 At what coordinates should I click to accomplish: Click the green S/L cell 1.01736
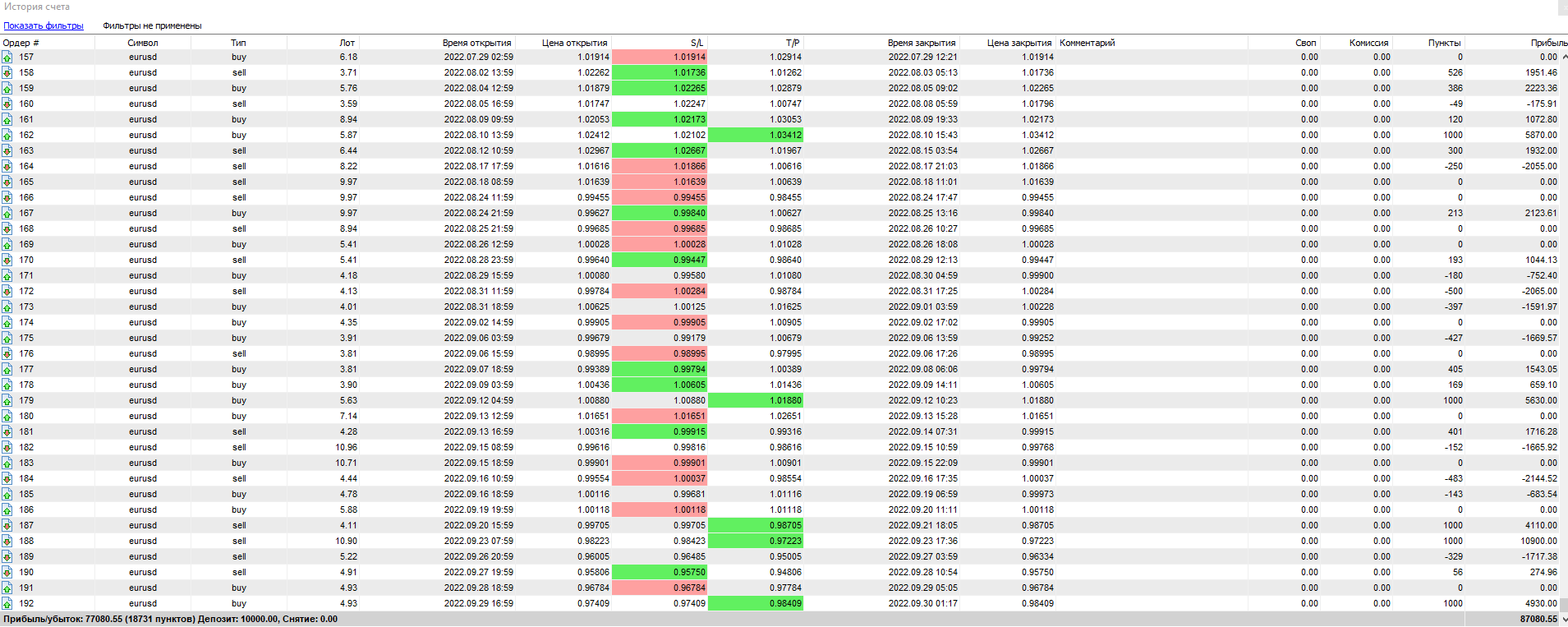[659, 73]
